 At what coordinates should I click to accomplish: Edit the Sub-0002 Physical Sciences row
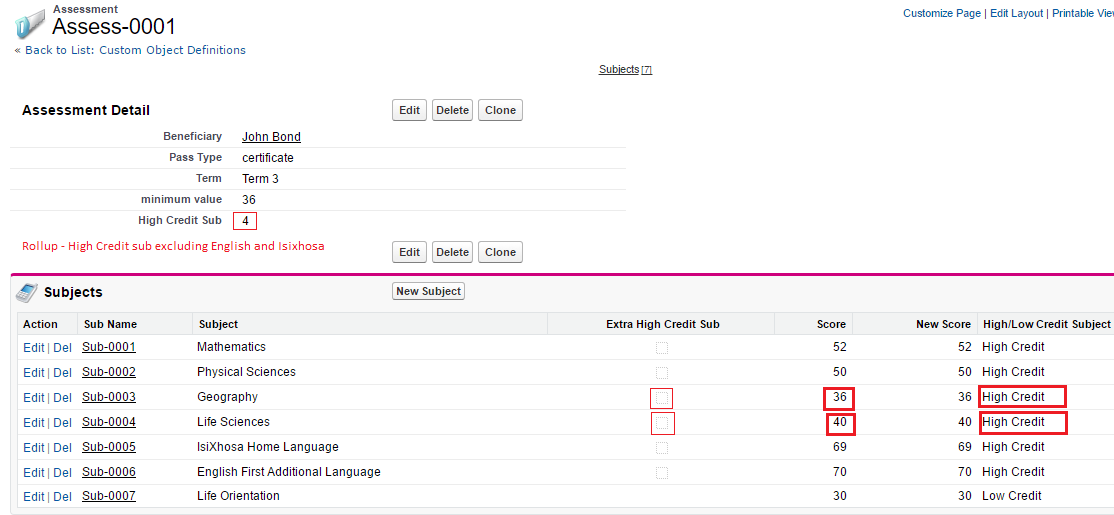33,373
